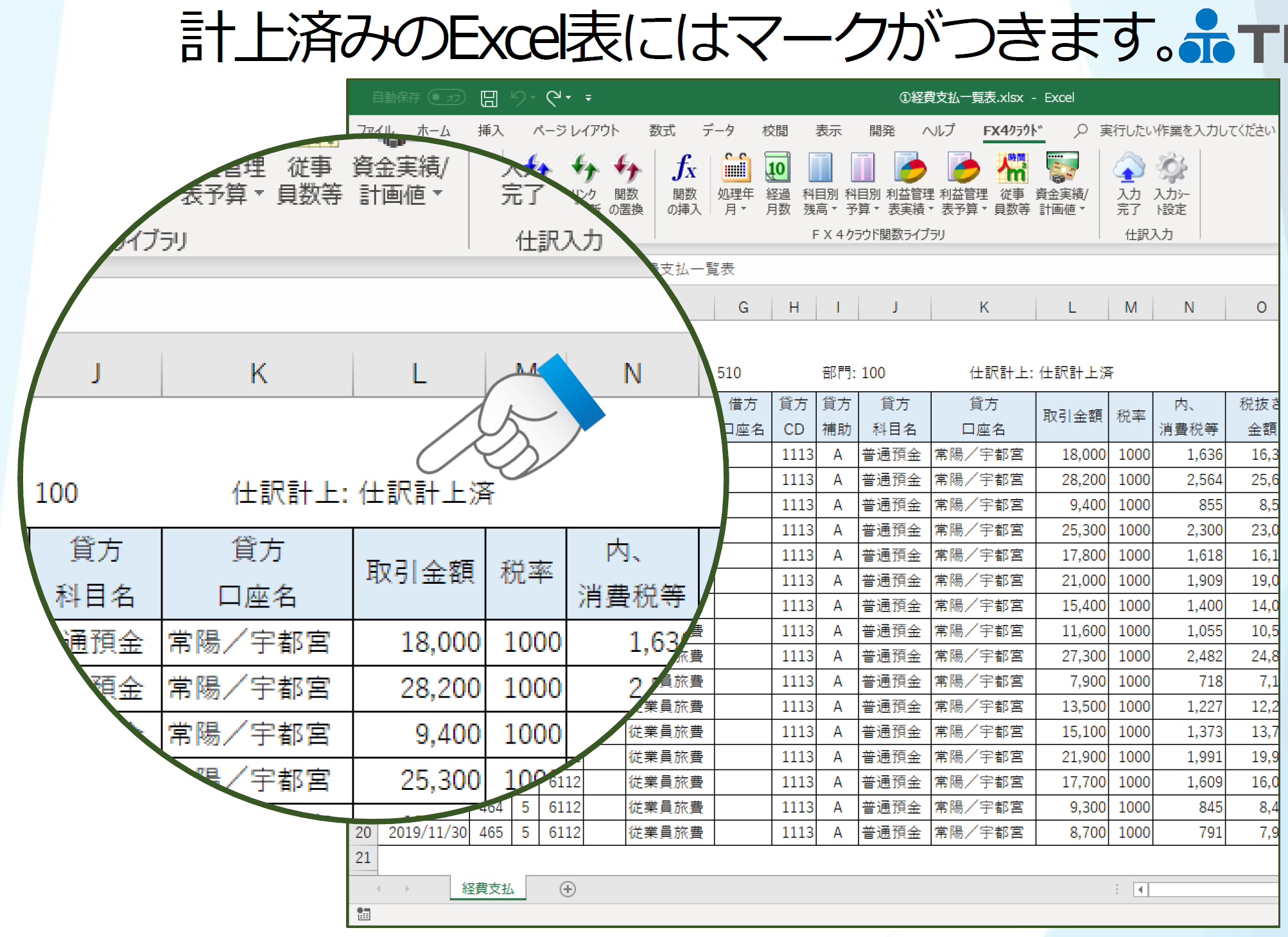
Task: Expand the Quick Access Toolbar customize dropdown
Action: (x=587, y=98)
